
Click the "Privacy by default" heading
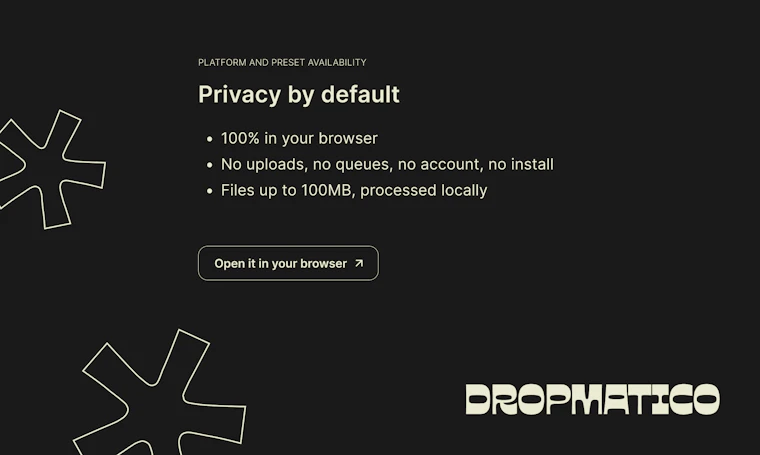click(x=299, y=94)
